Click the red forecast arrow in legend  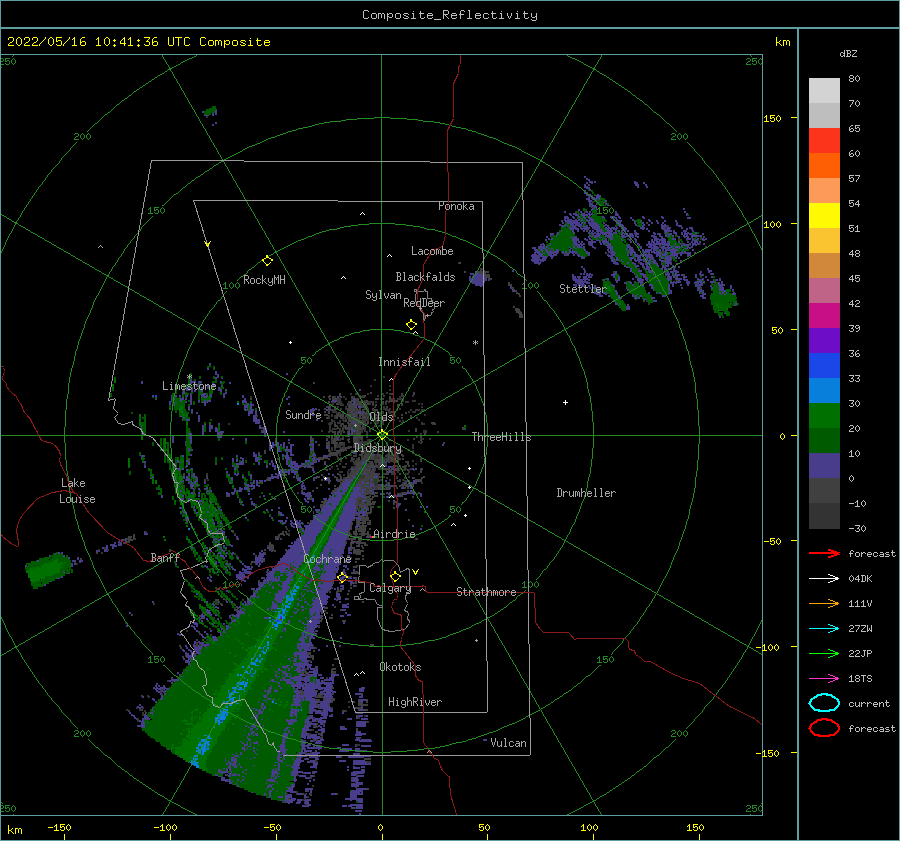[824, 553]
